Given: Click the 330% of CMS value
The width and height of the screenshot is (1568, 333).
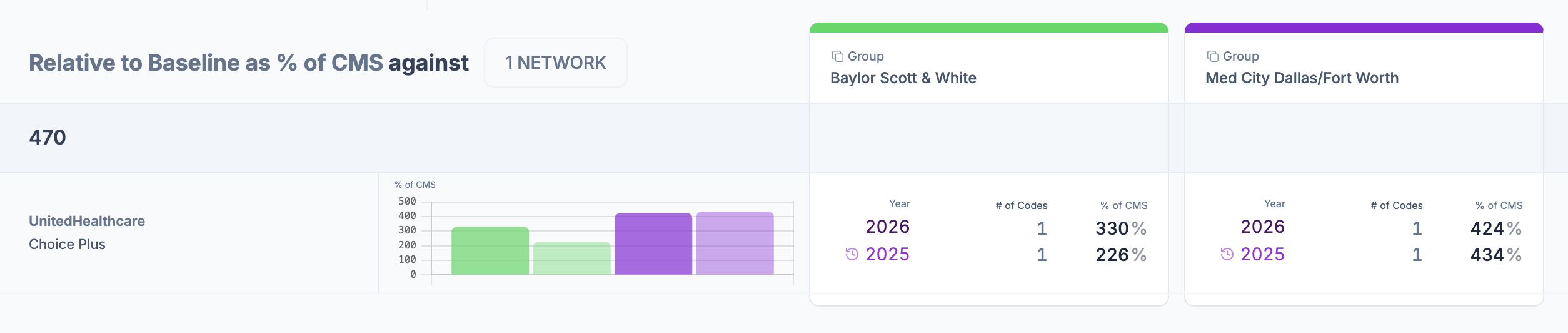Looking at the screenshot, I should [x=1121, y=228].
